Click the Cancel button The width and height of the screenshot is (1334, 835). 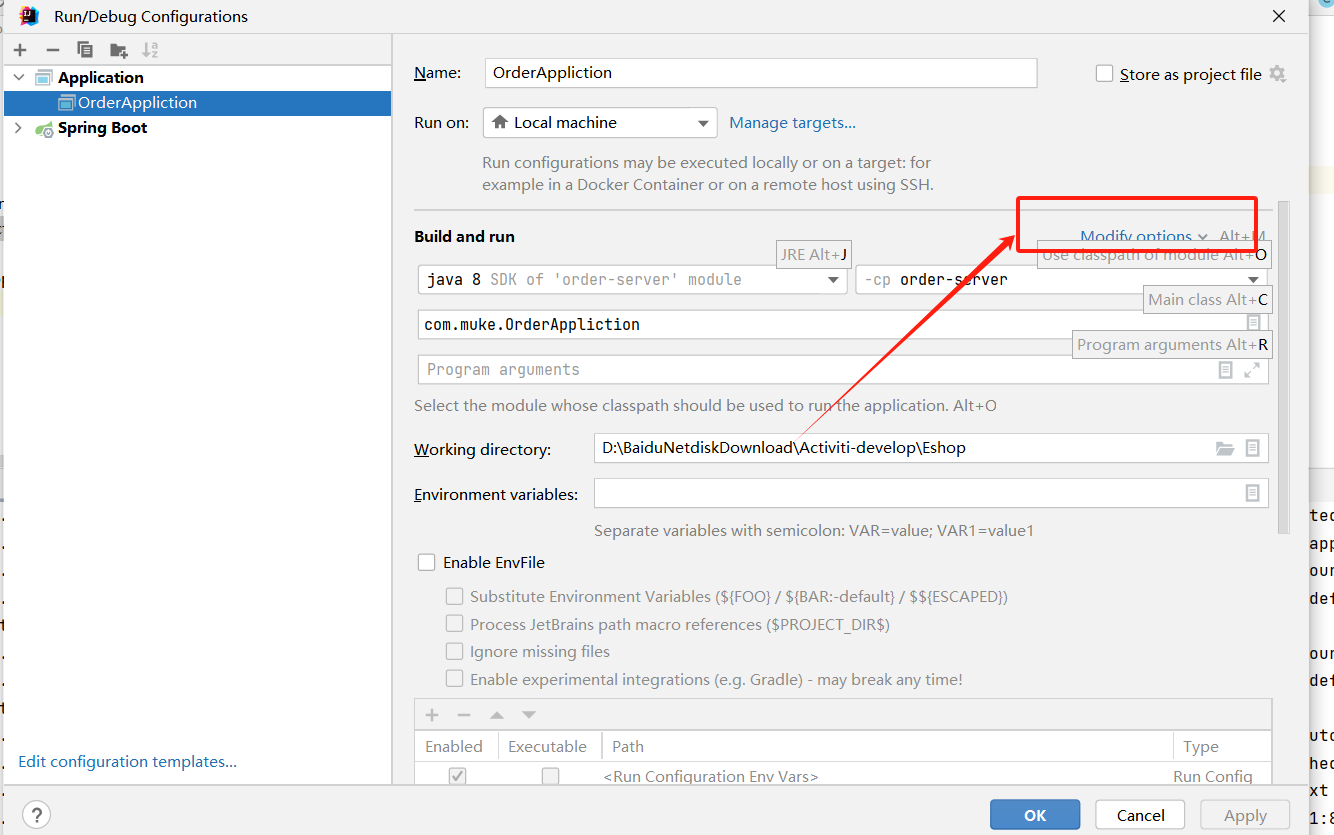click(x=1140, y=815)
